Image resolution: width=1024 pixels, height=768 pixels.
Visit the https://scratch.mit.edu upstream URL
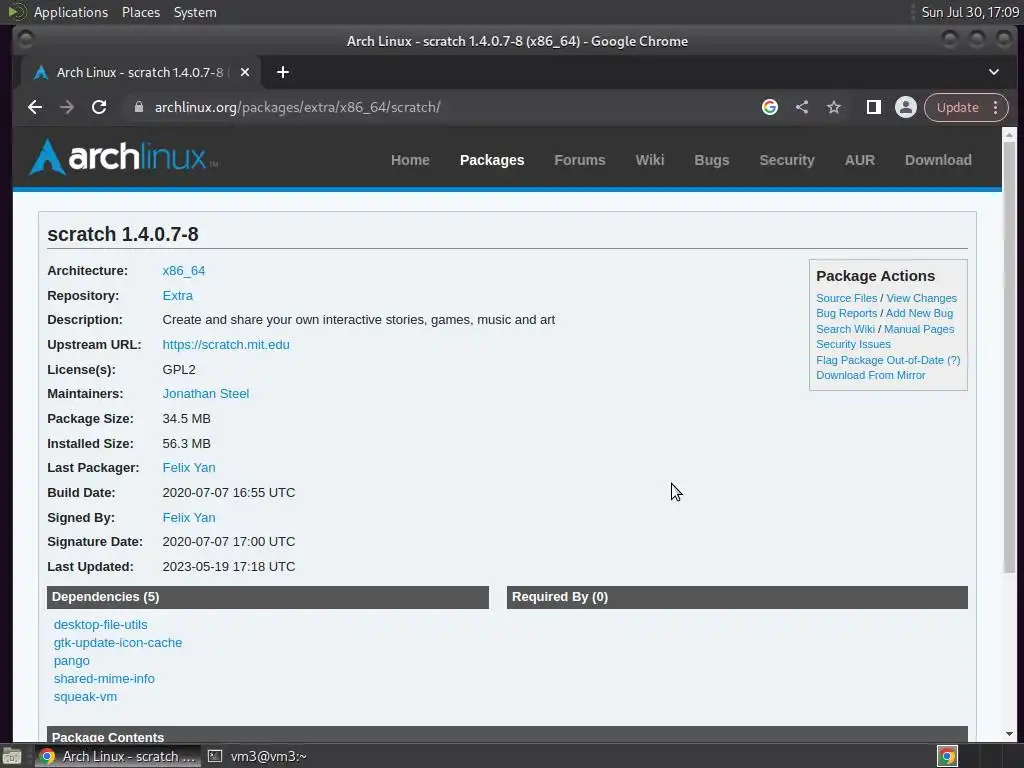tap(226, 344)
